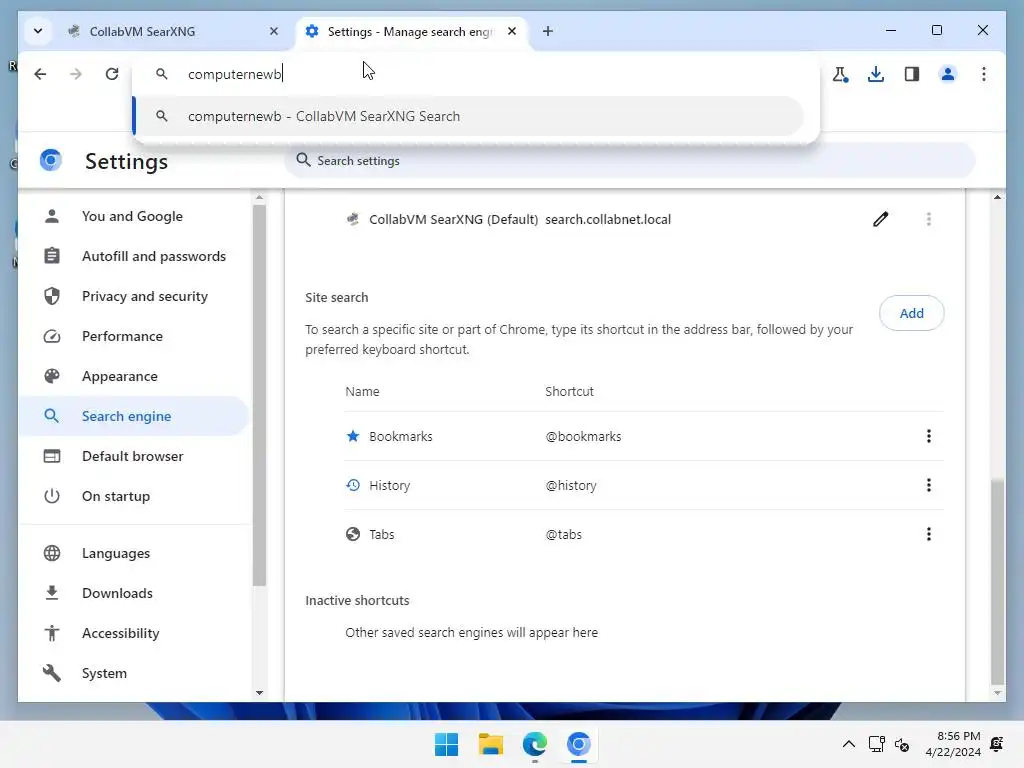Open Appearance settings section

click(133, 376)
